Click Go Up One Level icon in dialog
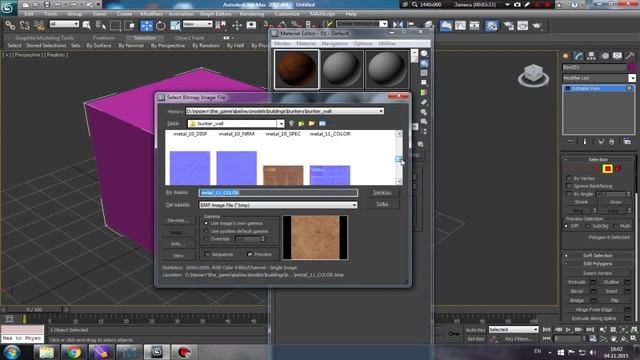This screenshot has height=360, width=640. pyautogui.click(x=301, y=123)
